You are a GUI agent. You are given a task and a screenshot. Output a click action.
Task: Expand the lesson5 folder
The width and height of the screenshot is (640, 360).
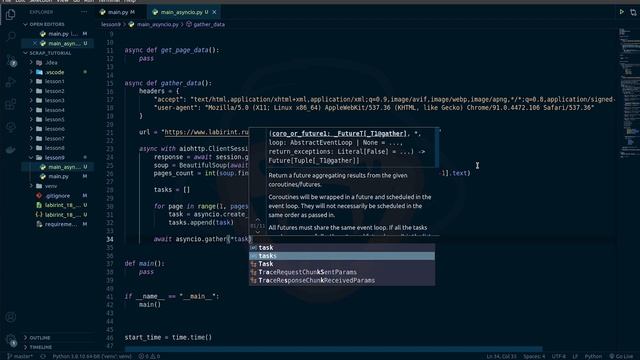54,119
